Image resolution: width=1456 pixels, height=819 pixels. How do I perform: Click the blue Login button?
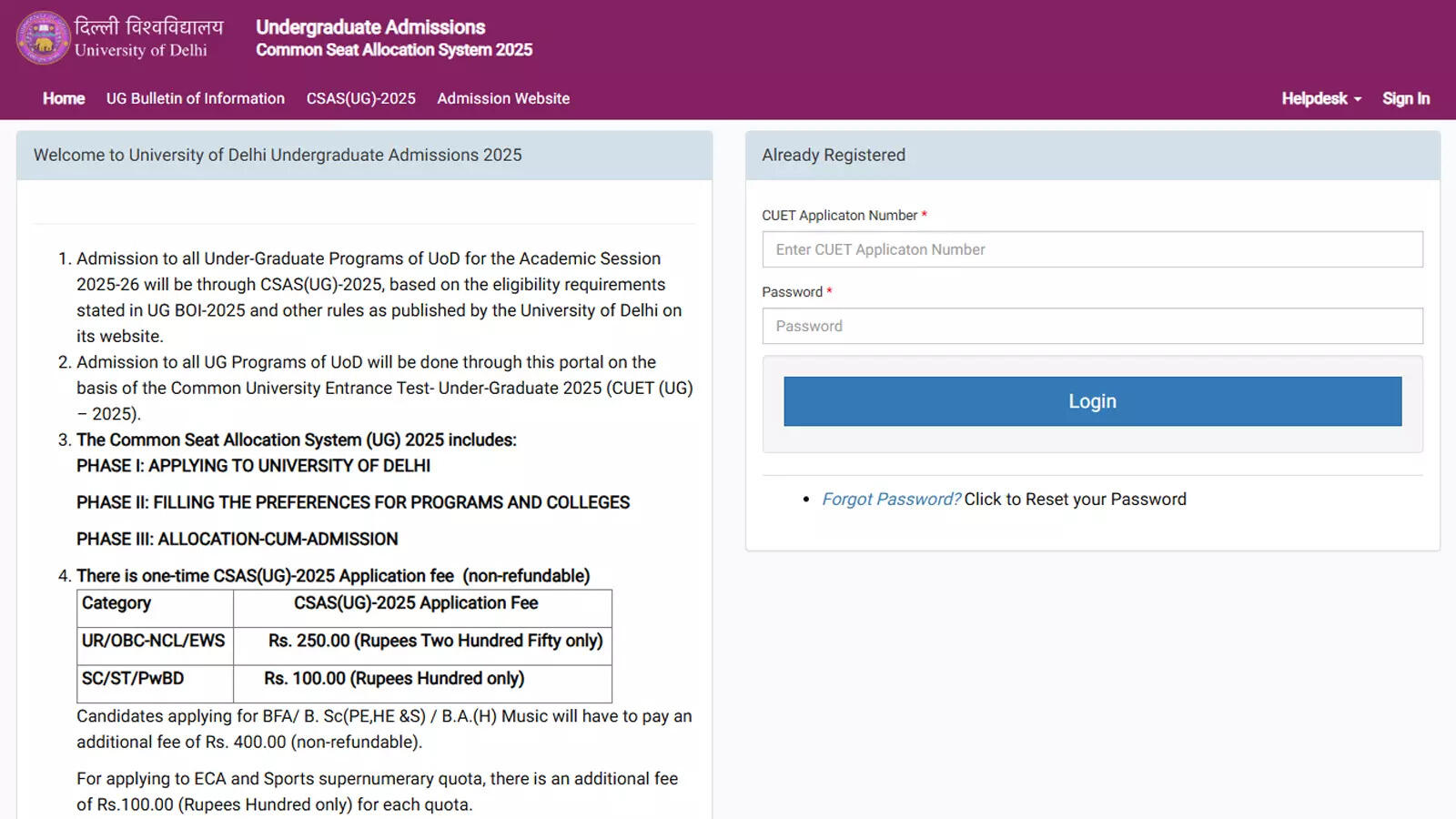pyautogui.click(x=1093, y=401)
